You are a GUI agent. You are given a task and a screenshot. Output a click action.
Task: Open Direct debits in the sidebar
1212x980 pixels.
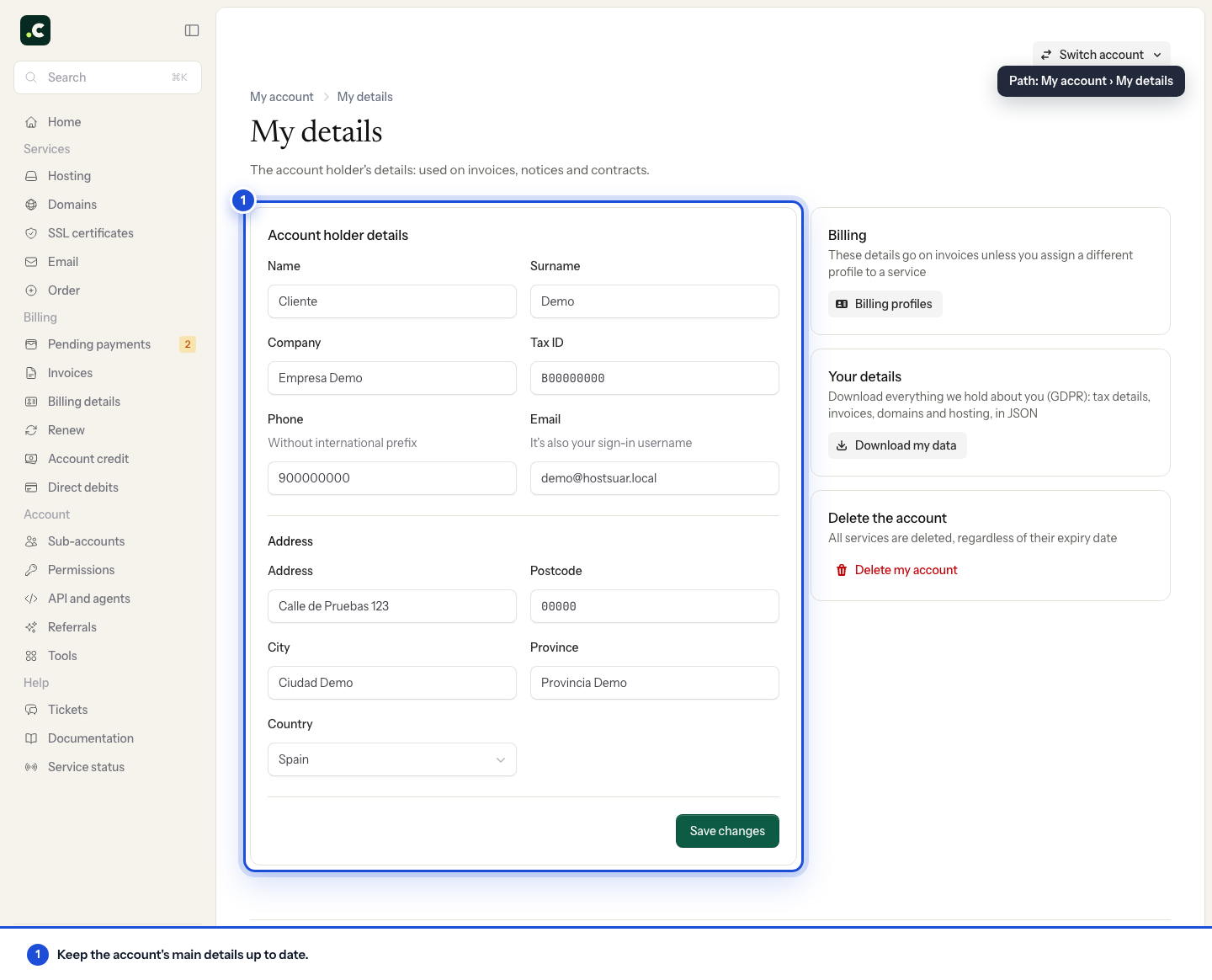(x=108, y=487)
